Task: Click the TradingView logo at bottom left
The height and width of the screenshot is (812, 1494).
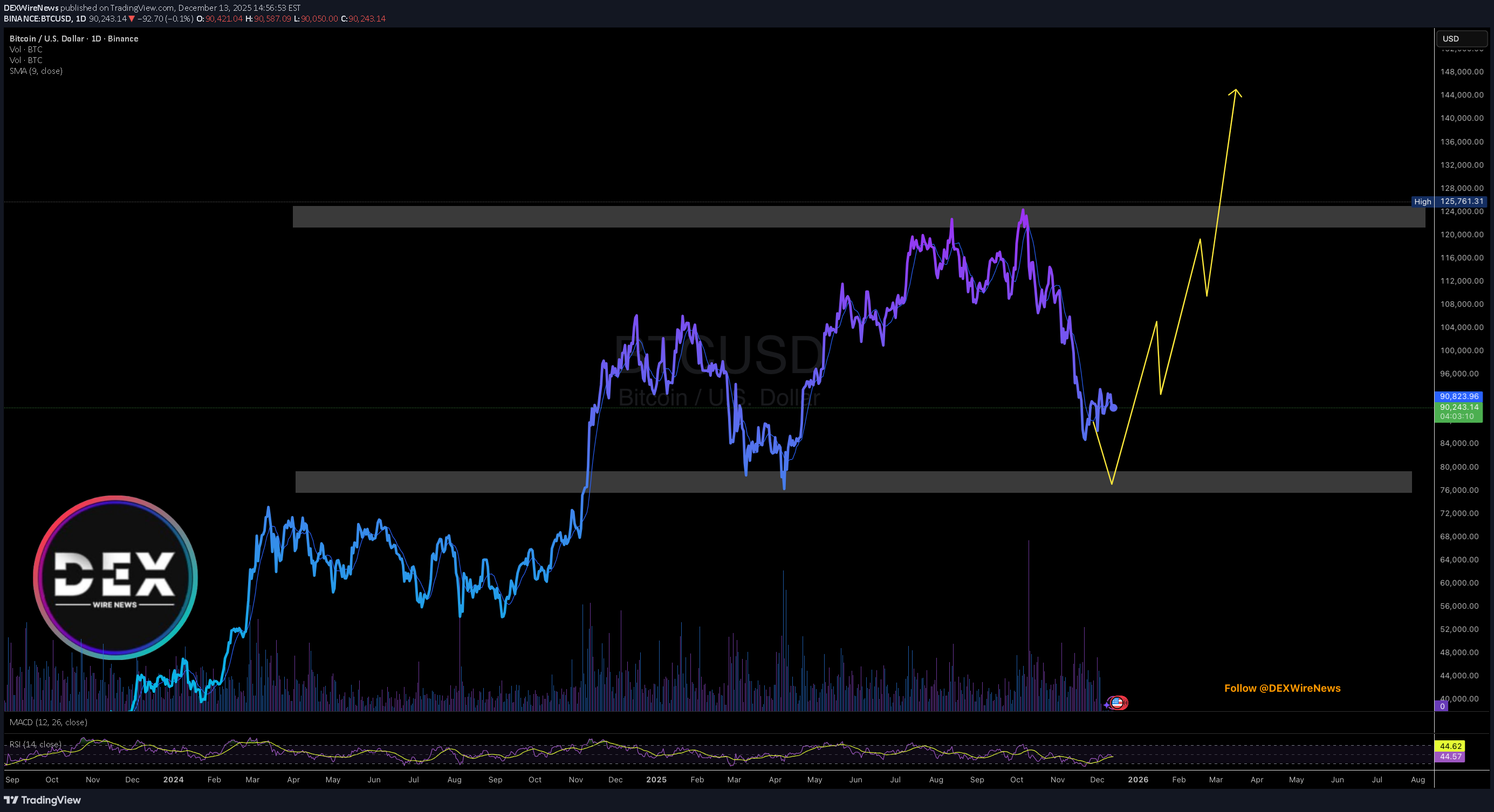Action: (x=42, y=800)
